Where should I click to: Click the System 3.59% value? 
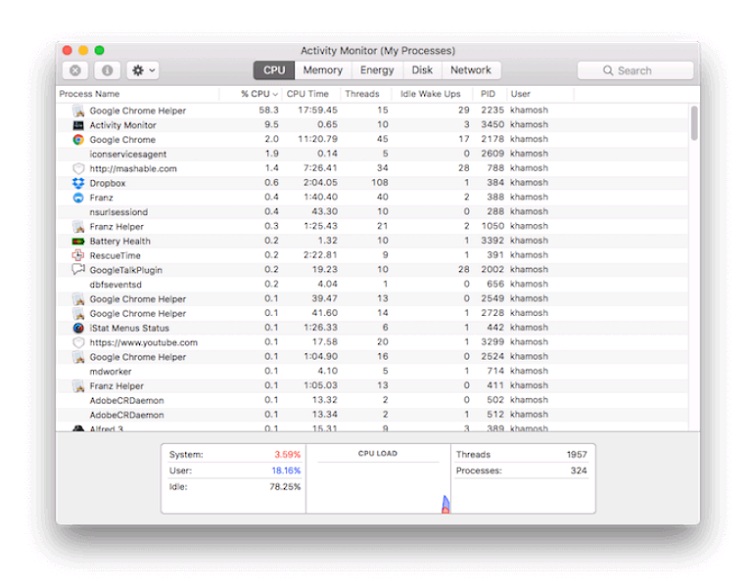point(287,454)
